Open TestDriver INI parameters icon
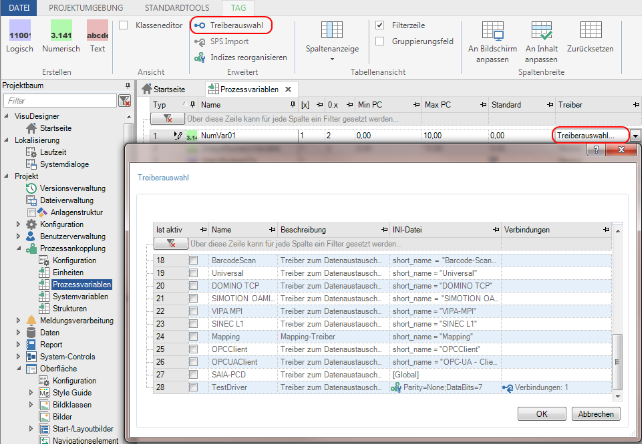Viewport: 642px width, 444px height. [396, 387]
